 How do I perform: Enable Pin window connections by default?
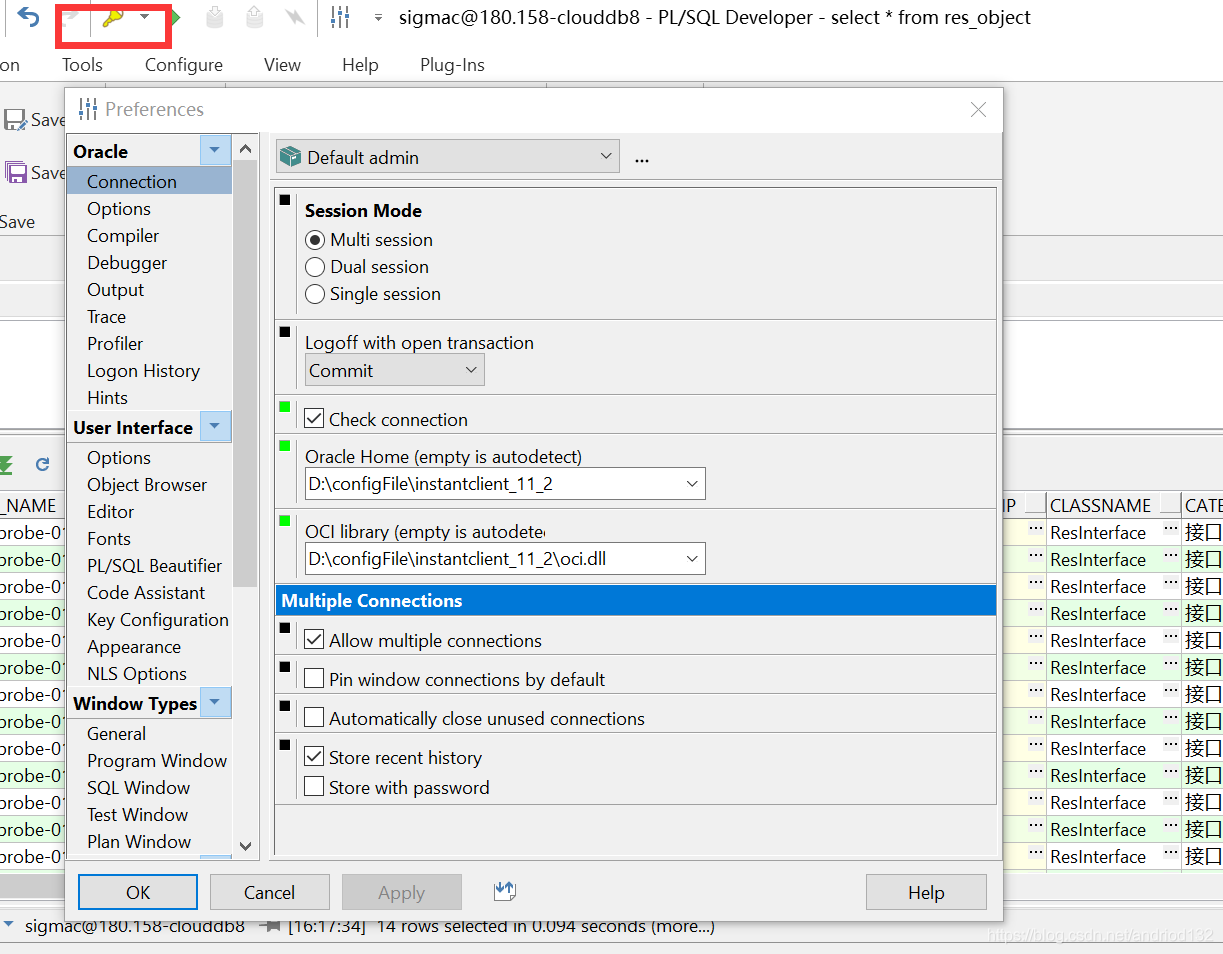click(x=314, y=679)
